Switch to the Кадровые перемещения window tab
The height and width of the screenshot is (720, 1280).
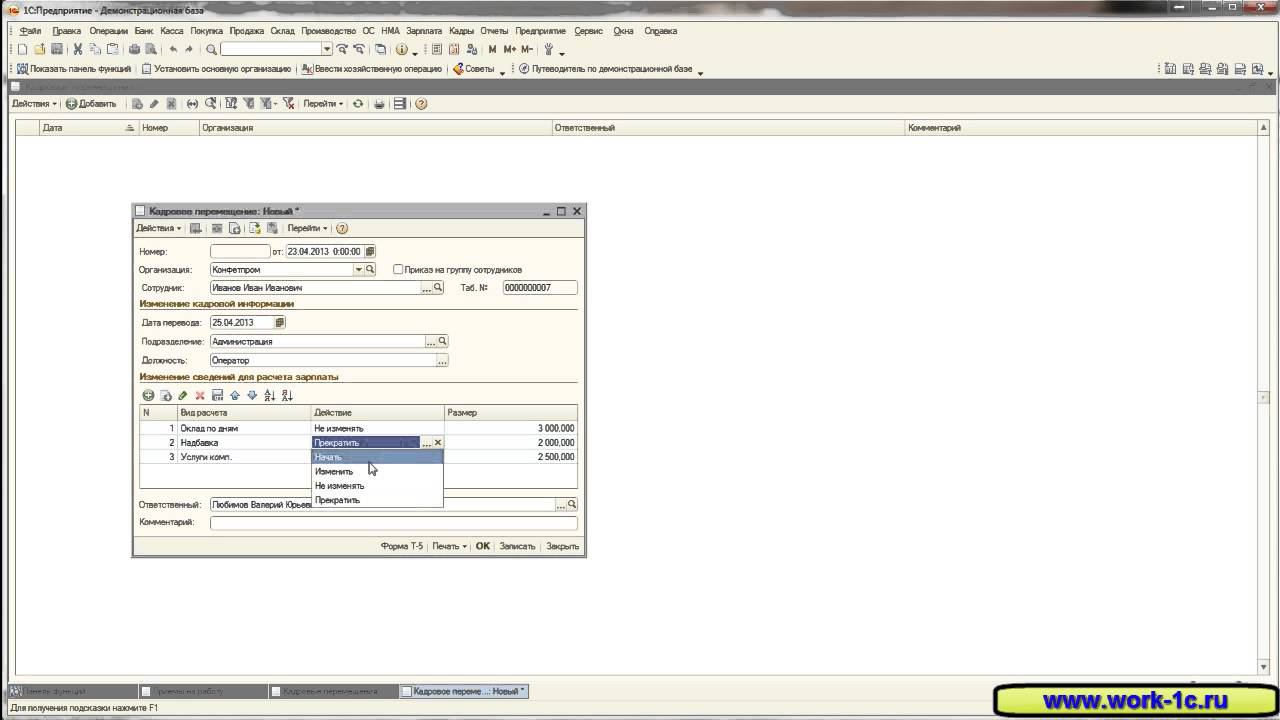(334, 691)
